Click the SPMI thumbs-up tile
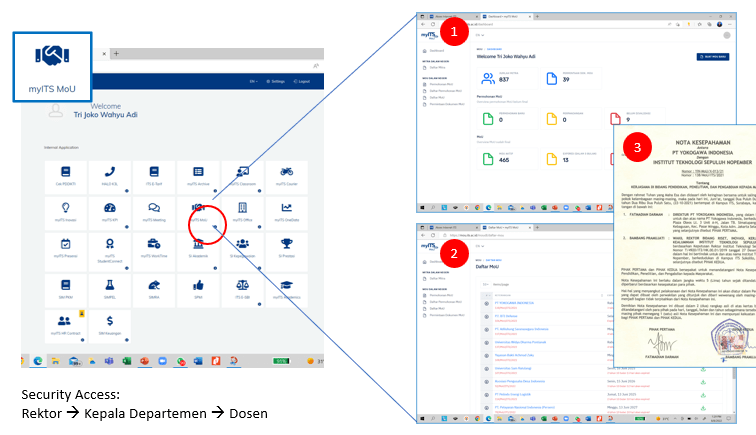 pos(198,289)
